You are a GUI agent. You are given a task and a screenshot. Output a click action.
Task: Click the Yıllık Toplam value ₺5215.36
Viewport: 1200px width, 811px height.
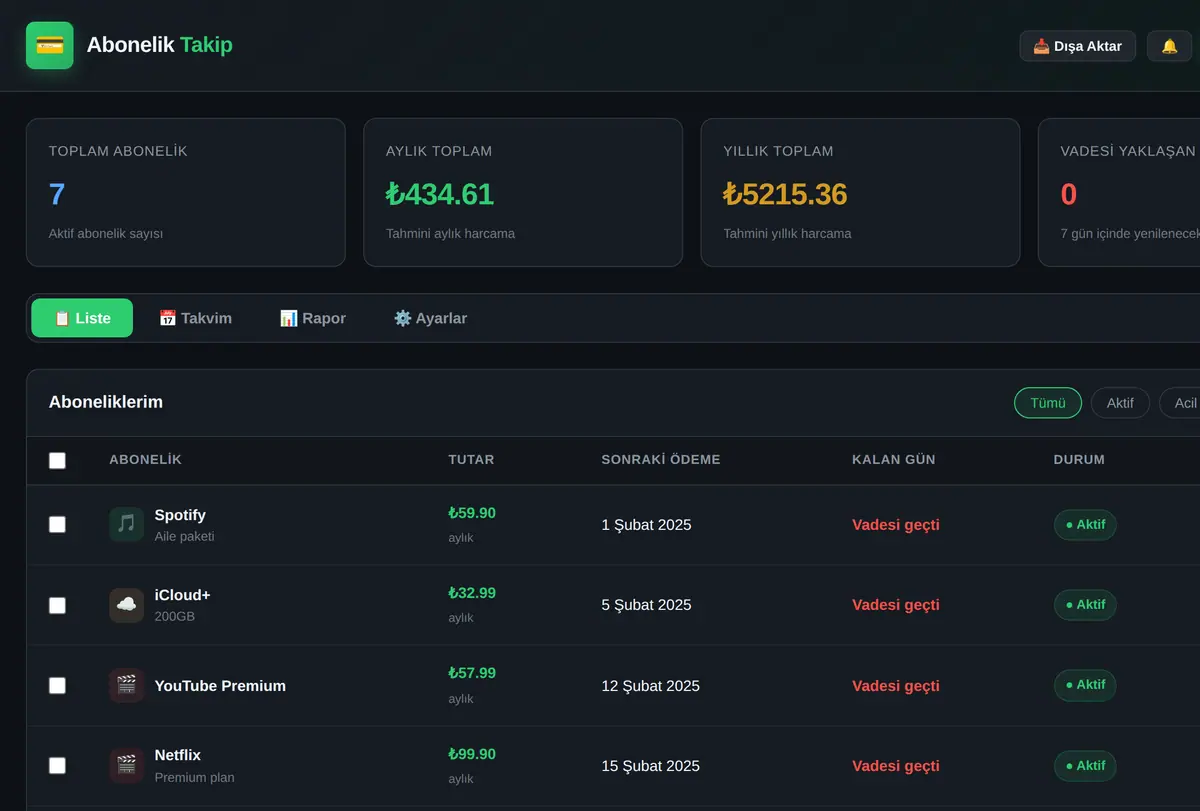point(785,194)
